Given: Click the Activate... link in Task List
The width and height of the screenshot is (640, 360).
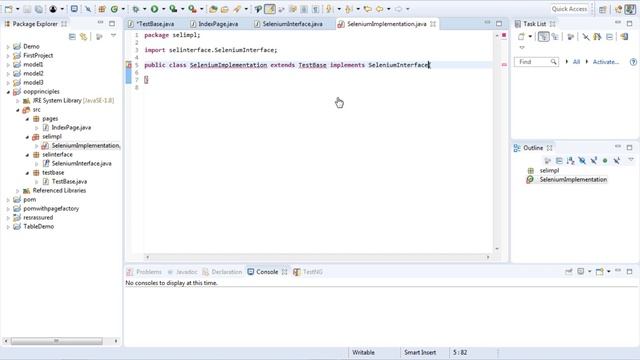Looking at the screenshot, I should [606, 62].
